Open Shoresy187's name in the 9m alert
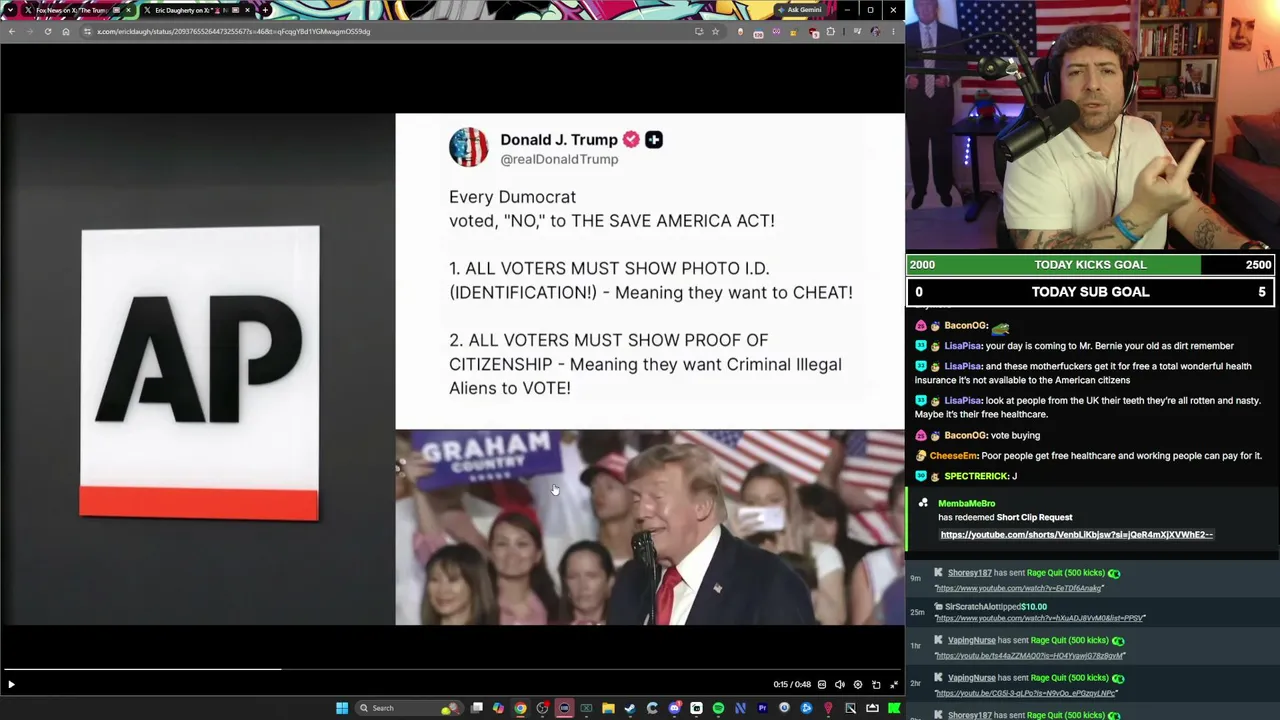The height and width of the screenshot is (720, 1280). click(969, 573)
